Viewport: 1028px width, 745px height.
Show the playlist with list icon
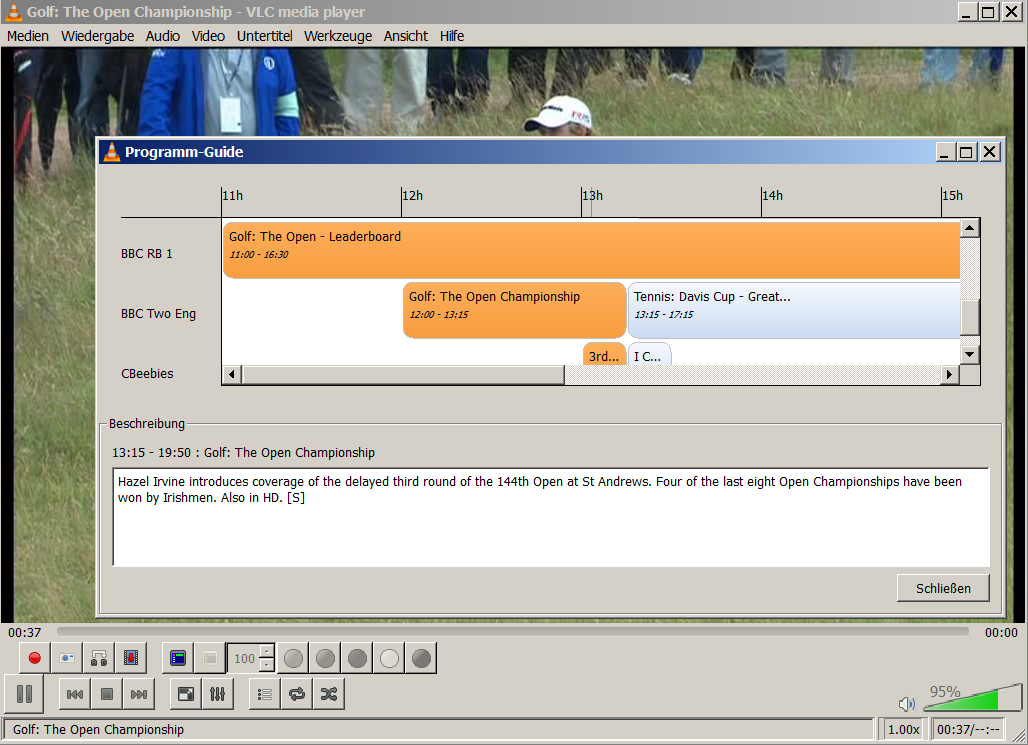pyautogui.click(x=265, y=694)
